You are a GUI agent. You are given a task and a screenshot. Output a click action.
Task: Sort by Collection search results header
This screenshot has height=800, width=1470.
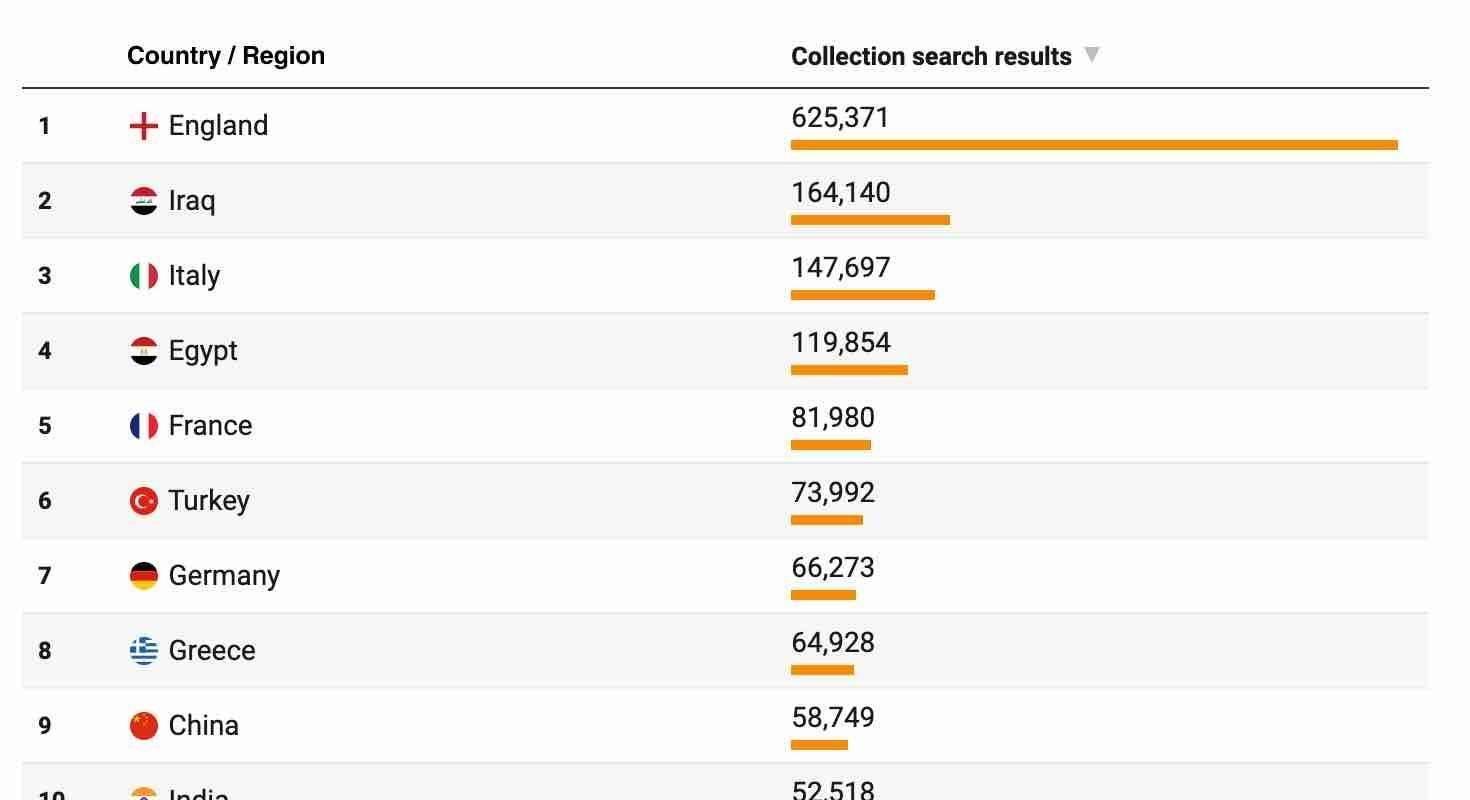pyautogui.click(x=931, y=56)
